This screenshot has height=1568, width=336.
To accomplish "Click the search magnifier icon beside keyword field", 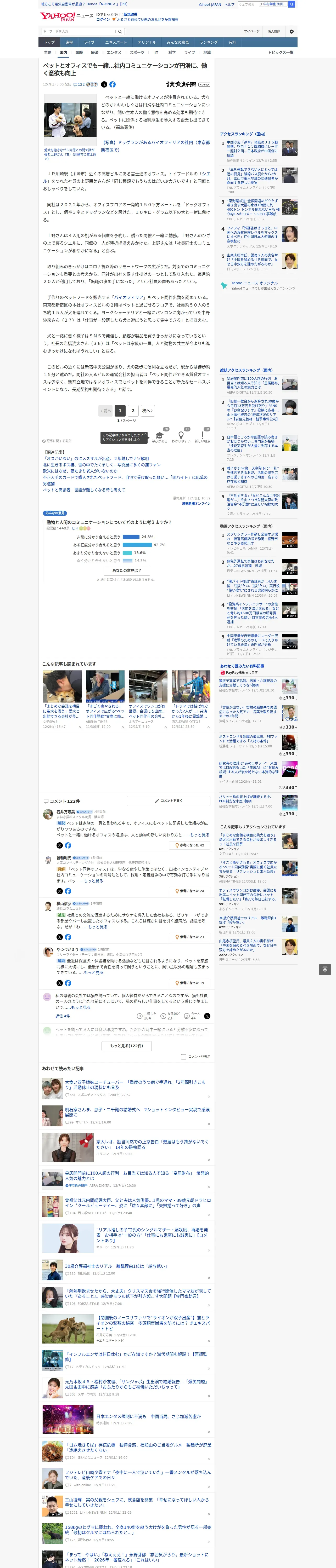I will pyautogui.click(x=120, y=32).
